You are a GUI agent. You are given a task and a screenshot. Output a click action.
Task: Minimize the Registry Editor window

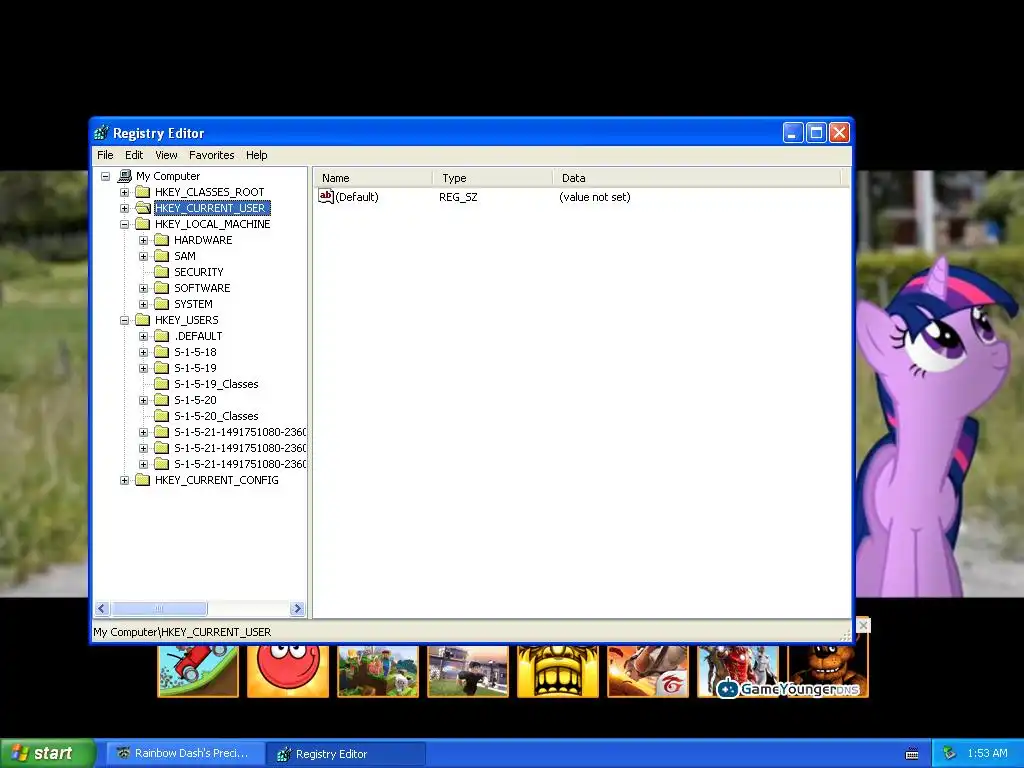pyautogui.click(x=793, y=133)
